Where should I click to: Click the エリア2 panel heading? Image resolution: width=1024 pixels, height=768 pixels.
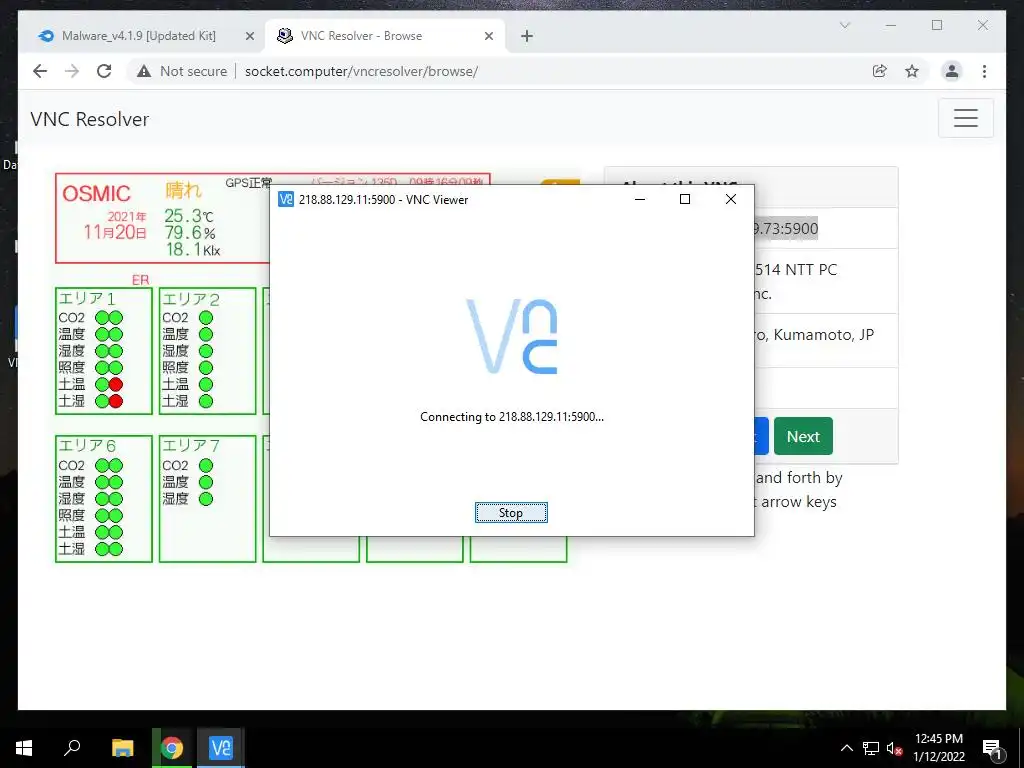(191, 299)
